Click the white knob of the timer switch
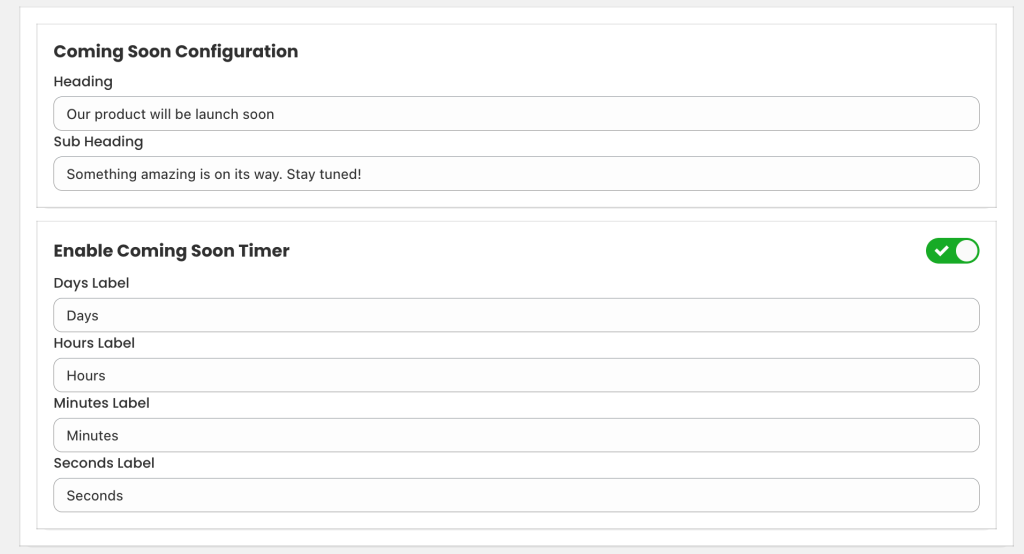Image resolution: width=1024 pixels, height=554 pixels. (966, 251)
